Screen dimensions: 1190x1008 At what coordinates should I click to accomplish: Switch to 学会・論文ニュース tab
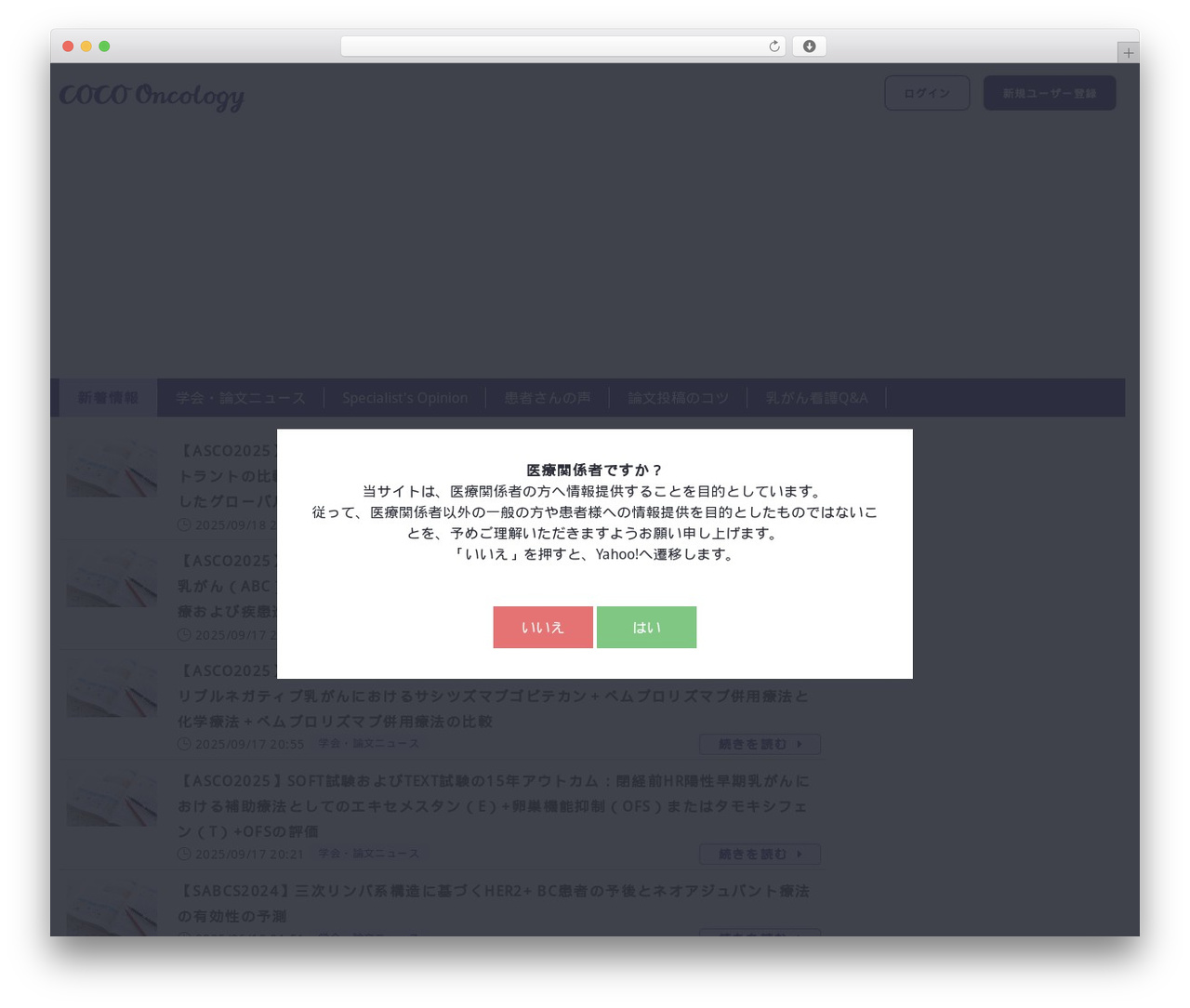point(241,398)
